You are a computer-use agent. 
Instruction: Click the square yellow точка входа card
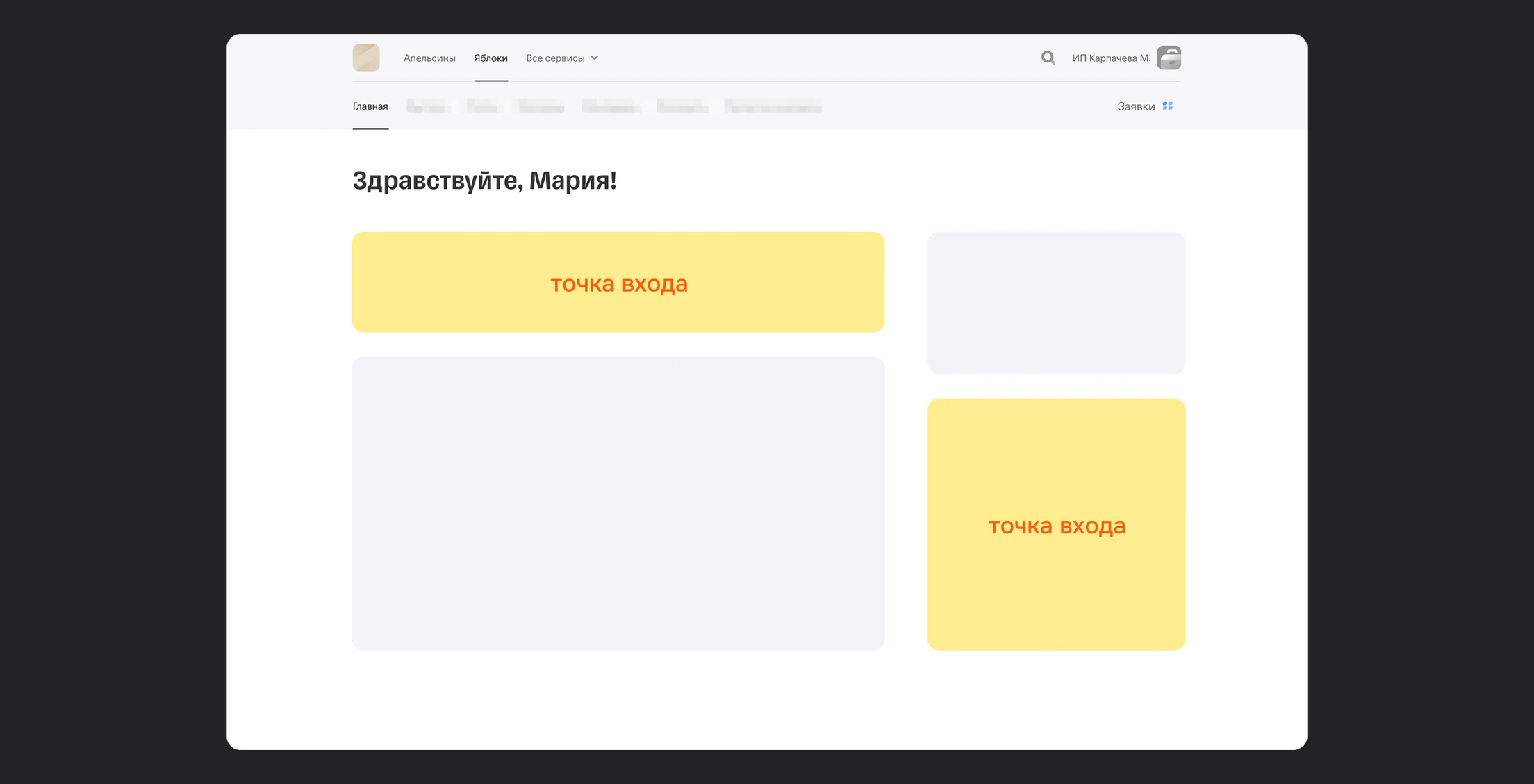pos(1057,524)
